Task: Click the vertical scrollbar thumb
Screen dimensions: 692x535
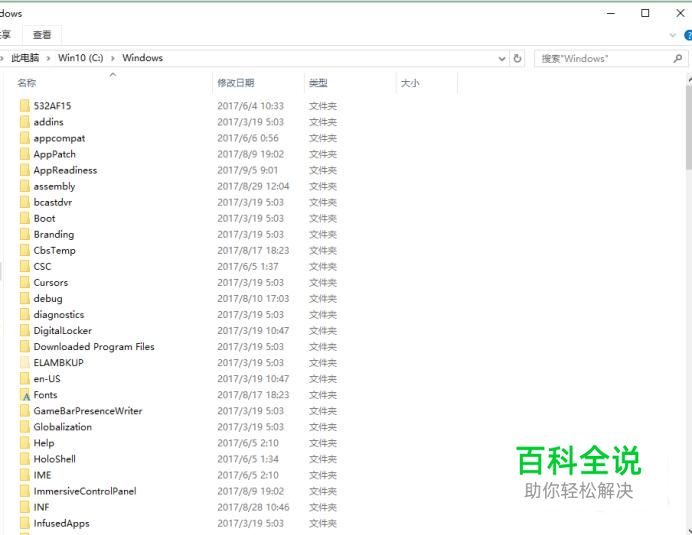Action: click(689, 127)
